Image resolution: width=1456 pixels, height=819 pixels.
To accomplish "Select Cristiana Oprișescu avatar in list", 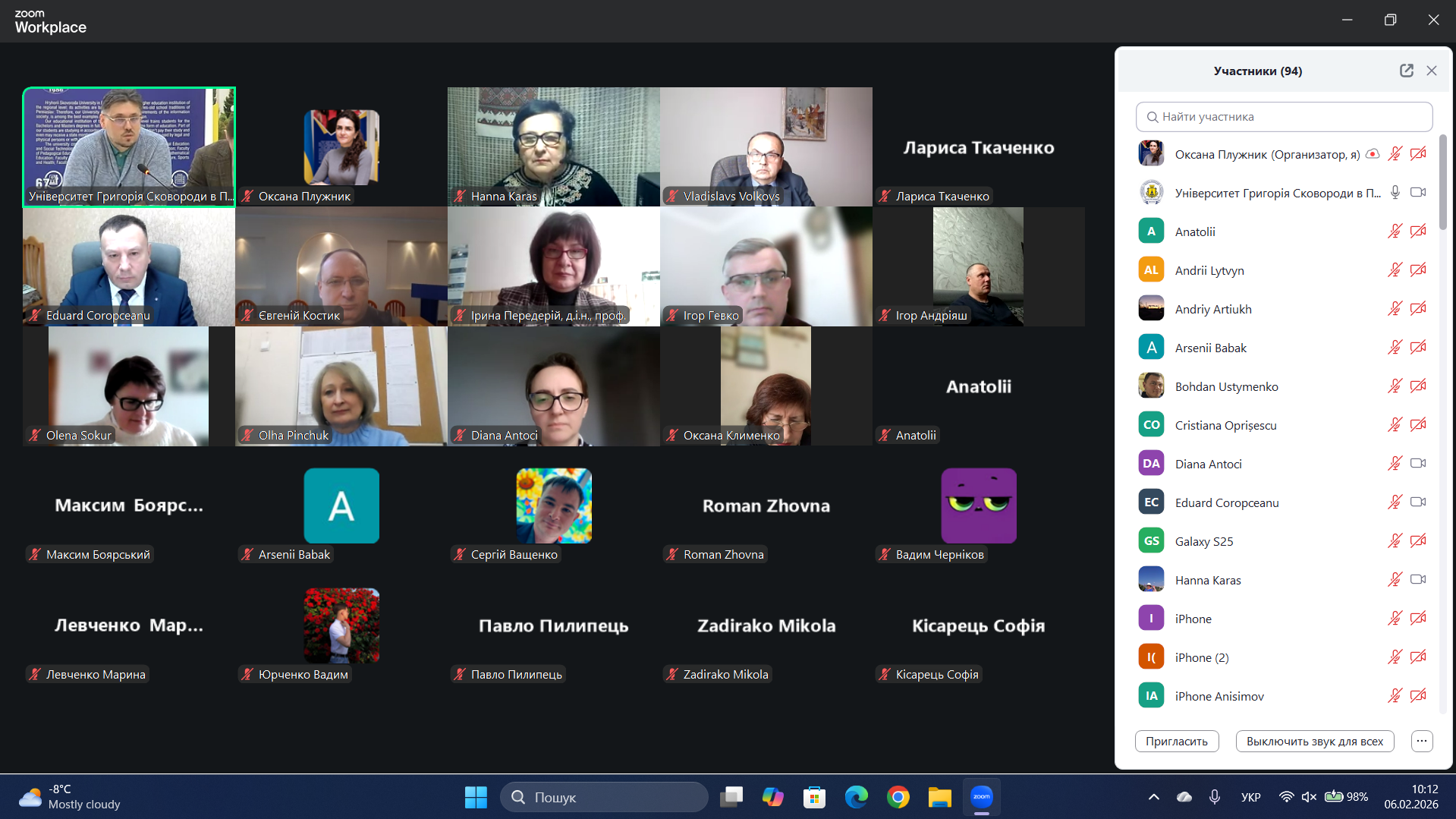I will pyautogui.click(x=1151, y=425).
